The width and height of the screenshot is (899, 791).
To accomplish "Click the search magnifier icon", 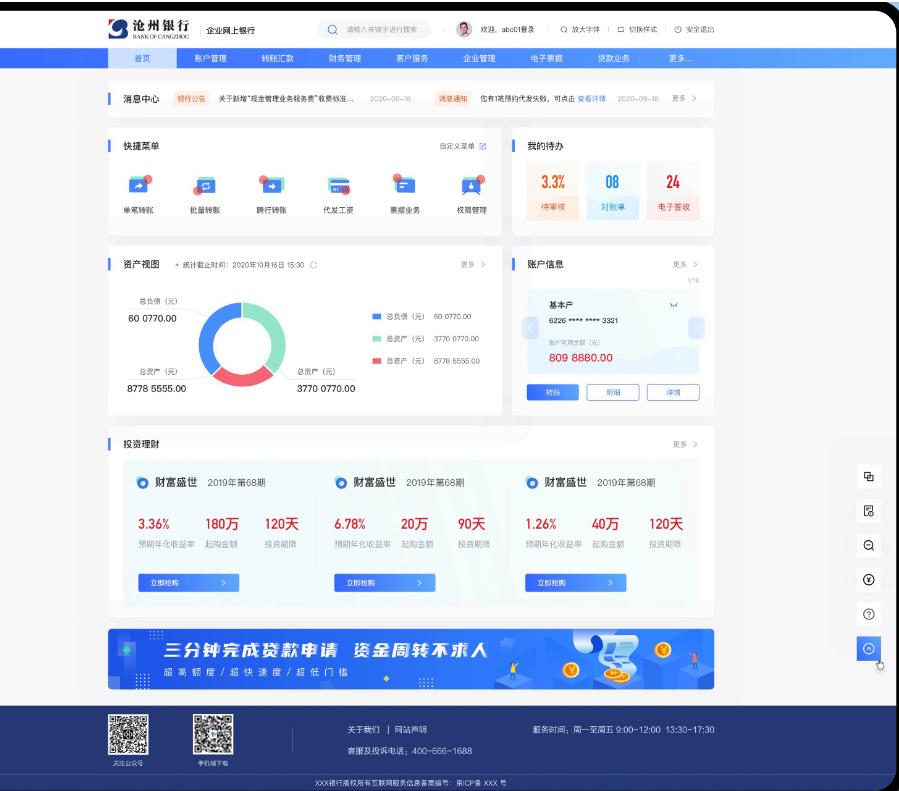I will click(x=333, y=29).
